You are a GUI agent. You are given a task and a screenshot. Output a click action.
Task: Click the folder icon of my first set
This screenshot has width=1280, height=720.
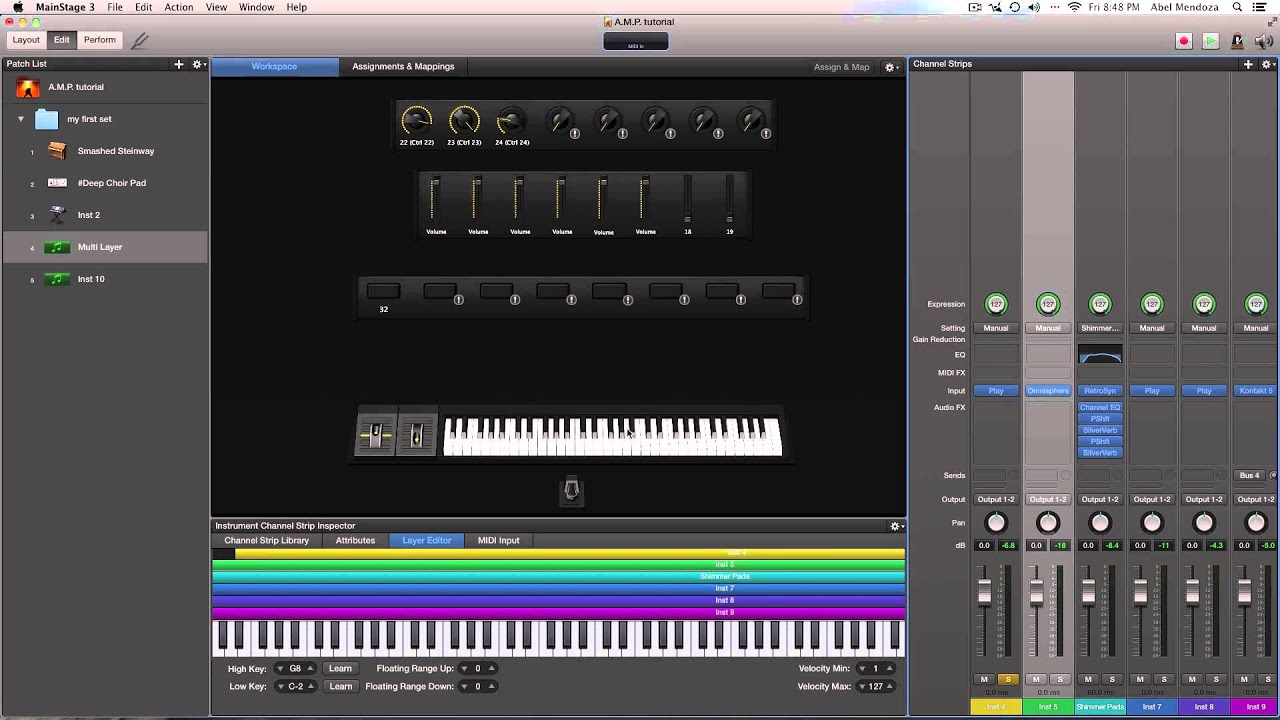point(46,119)
